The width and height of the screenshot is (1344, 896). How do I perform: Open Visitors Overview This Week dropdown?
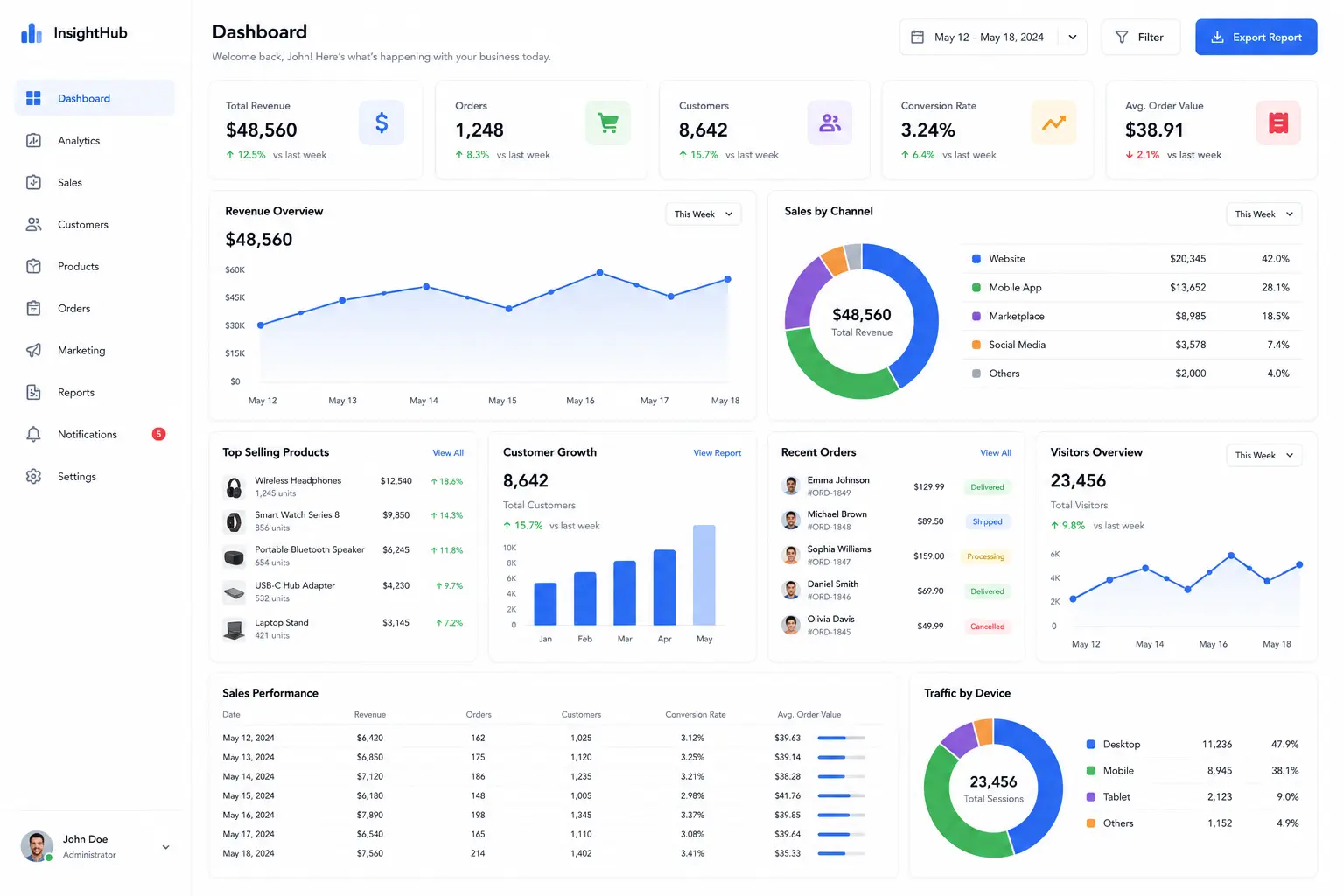coord(1264,455)
